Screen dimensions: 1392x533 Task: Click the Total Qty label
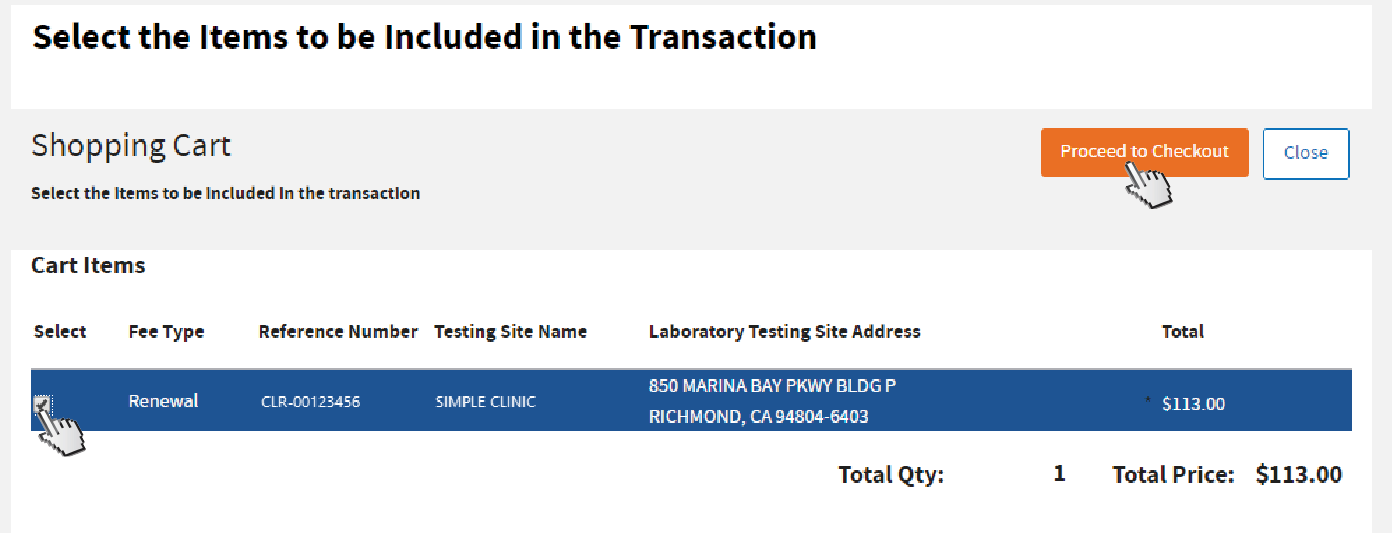(890, 475)
